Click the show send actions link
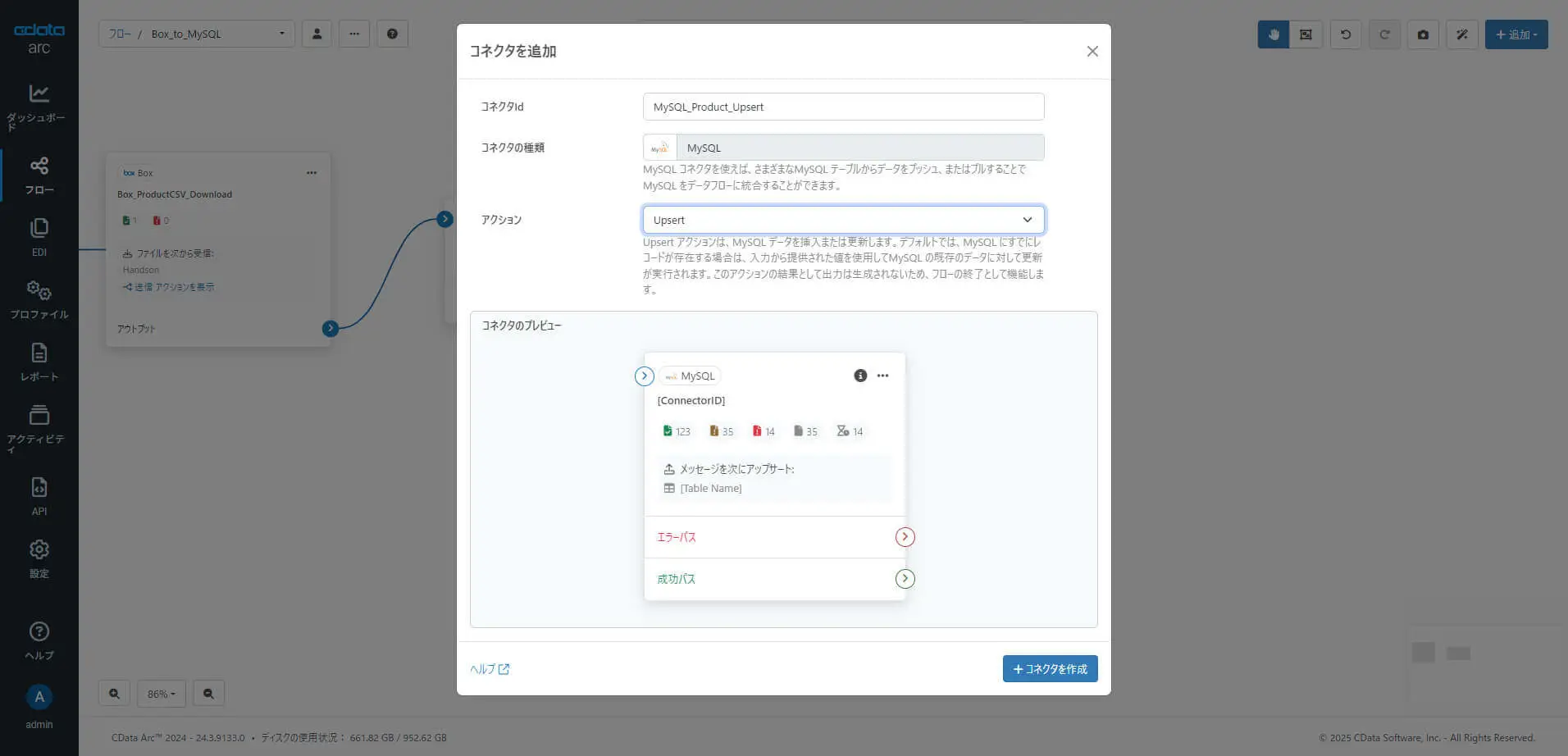The width and height of the screenshot is (1568, 756). [169, 287]
